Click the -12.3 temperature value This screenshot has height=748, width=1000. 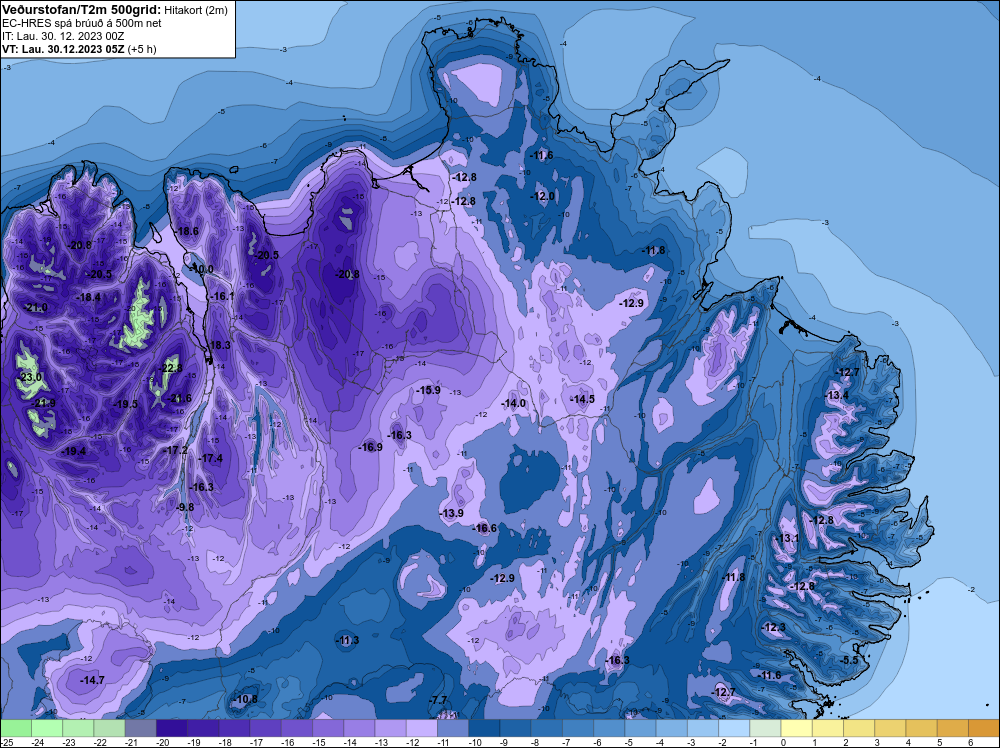click(x=774, y=627)
